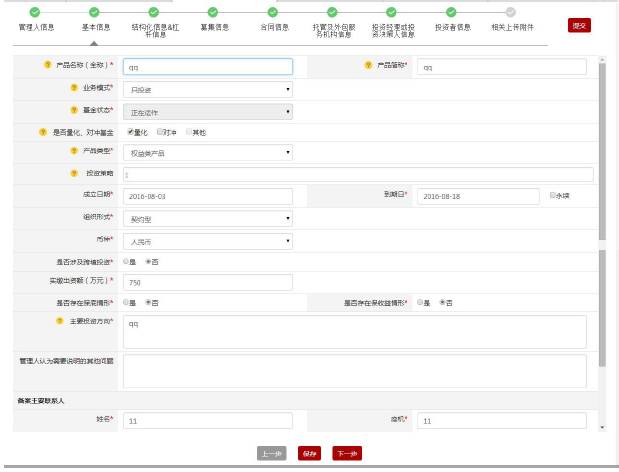The width and height of the screenshot is (619, 472).
Task: Click the green check step icon for 管理人信息
Action: tap(35, 12)
